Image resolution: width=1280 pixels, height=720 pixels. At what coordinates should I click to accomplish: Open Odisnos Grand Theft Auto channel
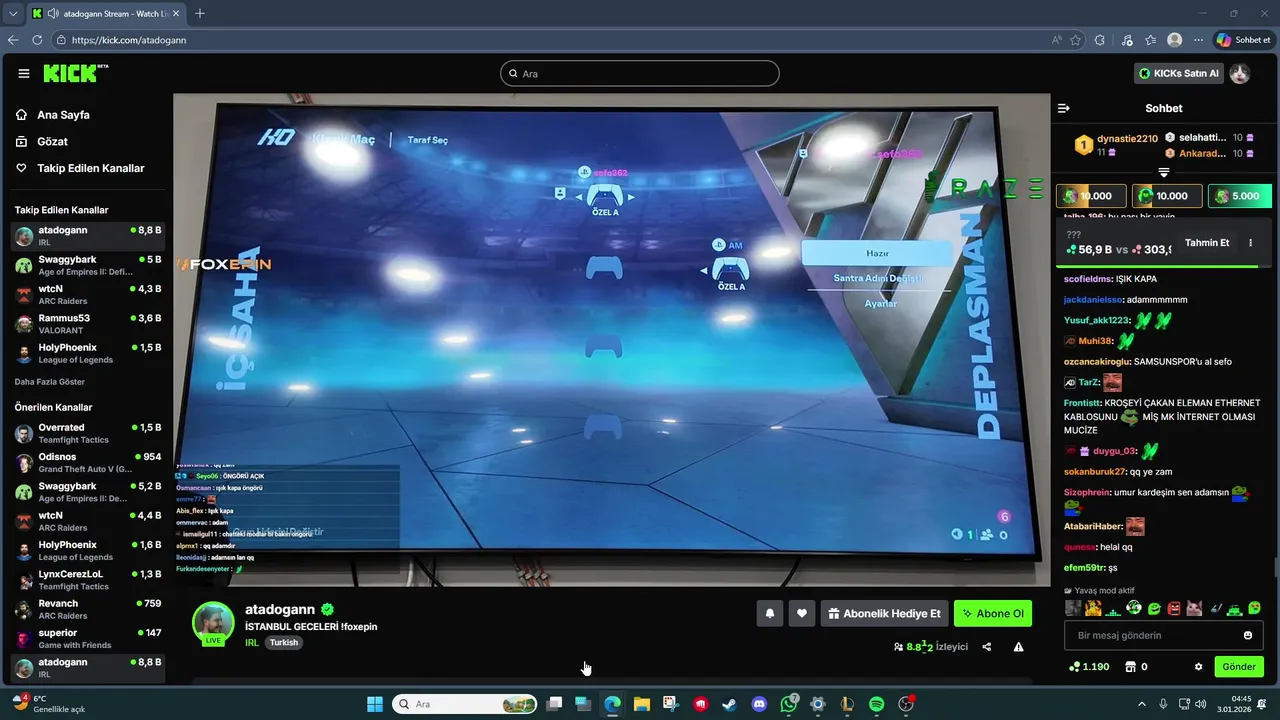[87, 462]
